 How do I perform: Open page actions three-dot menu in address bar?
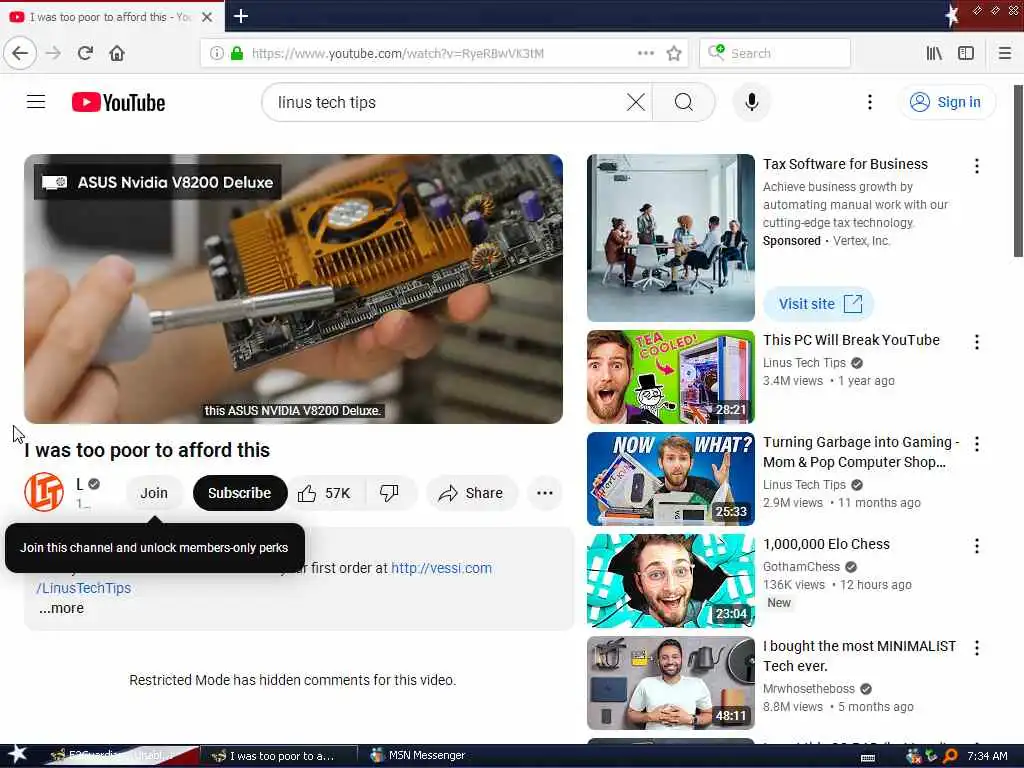(x=645, y=53)
